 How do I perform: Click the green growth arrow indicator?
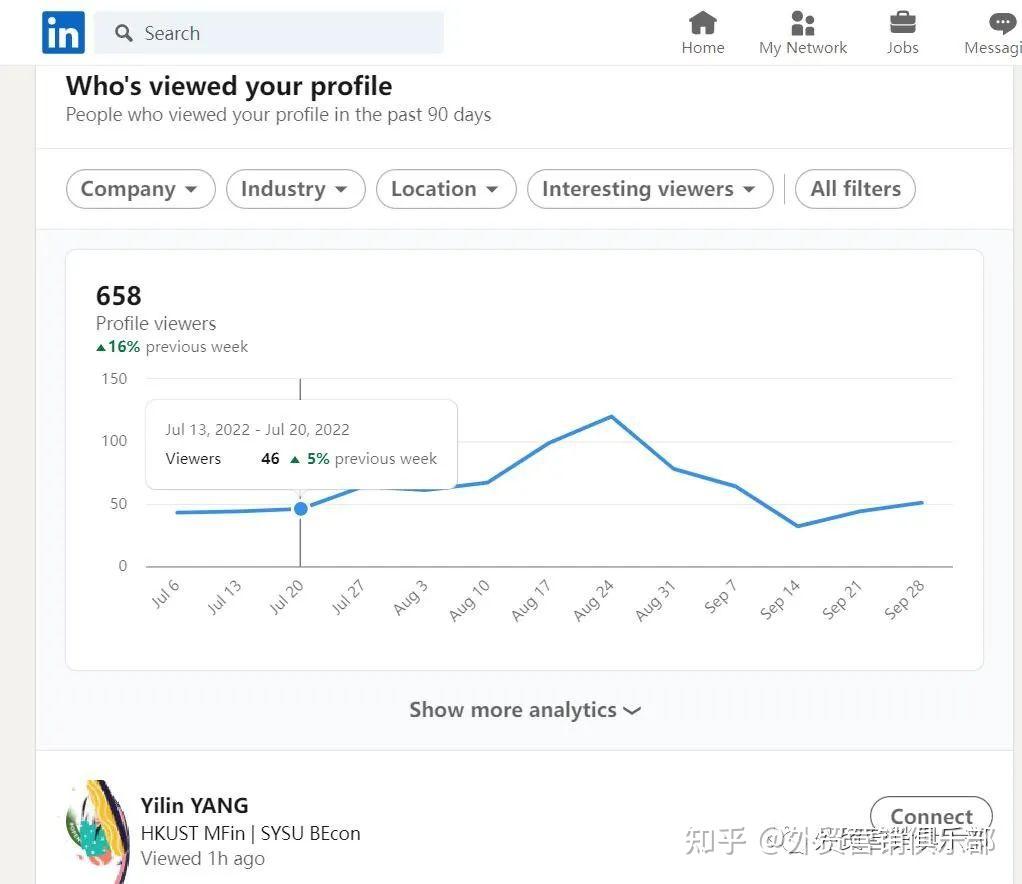coord(101,346)
